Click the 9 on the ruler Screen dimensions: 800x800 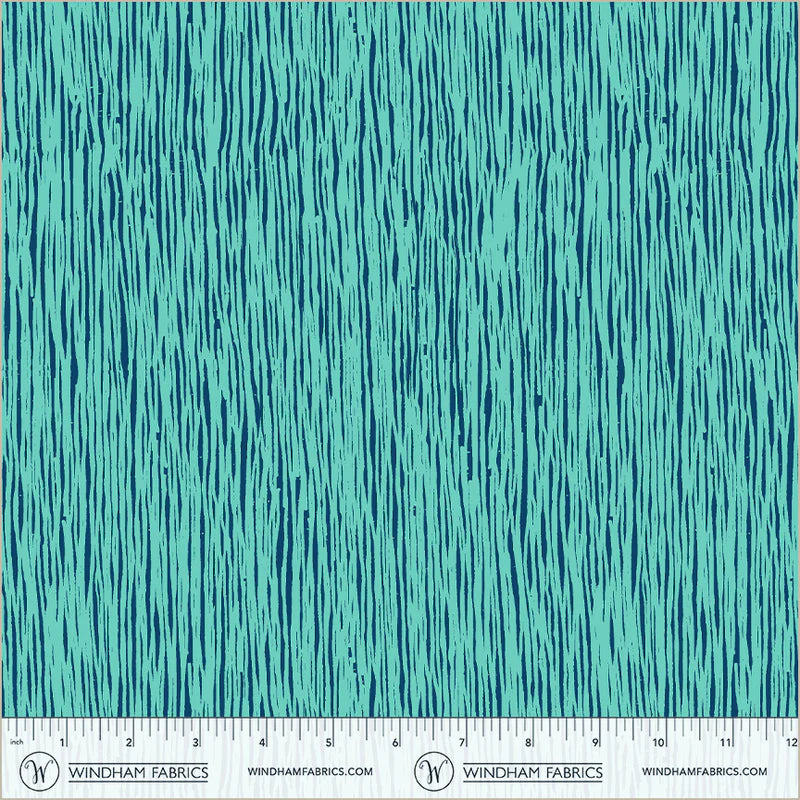(593, 744)
